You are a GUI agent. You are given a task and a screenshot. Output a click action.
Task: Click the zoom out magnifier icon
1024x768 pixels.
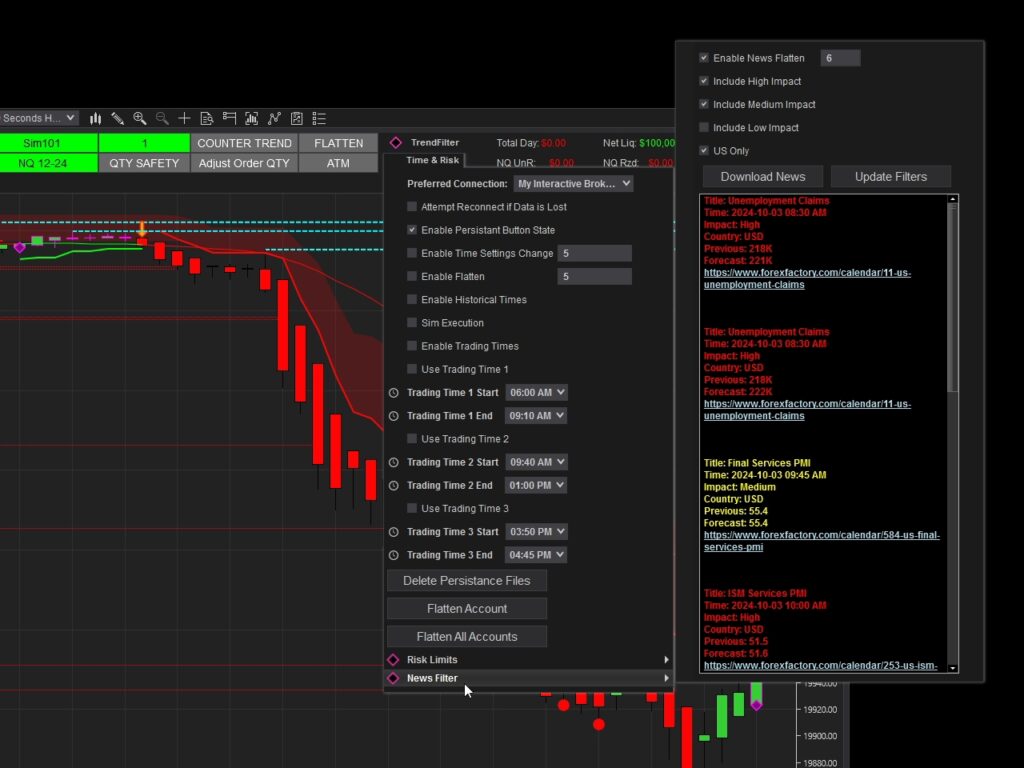[161, 118]
